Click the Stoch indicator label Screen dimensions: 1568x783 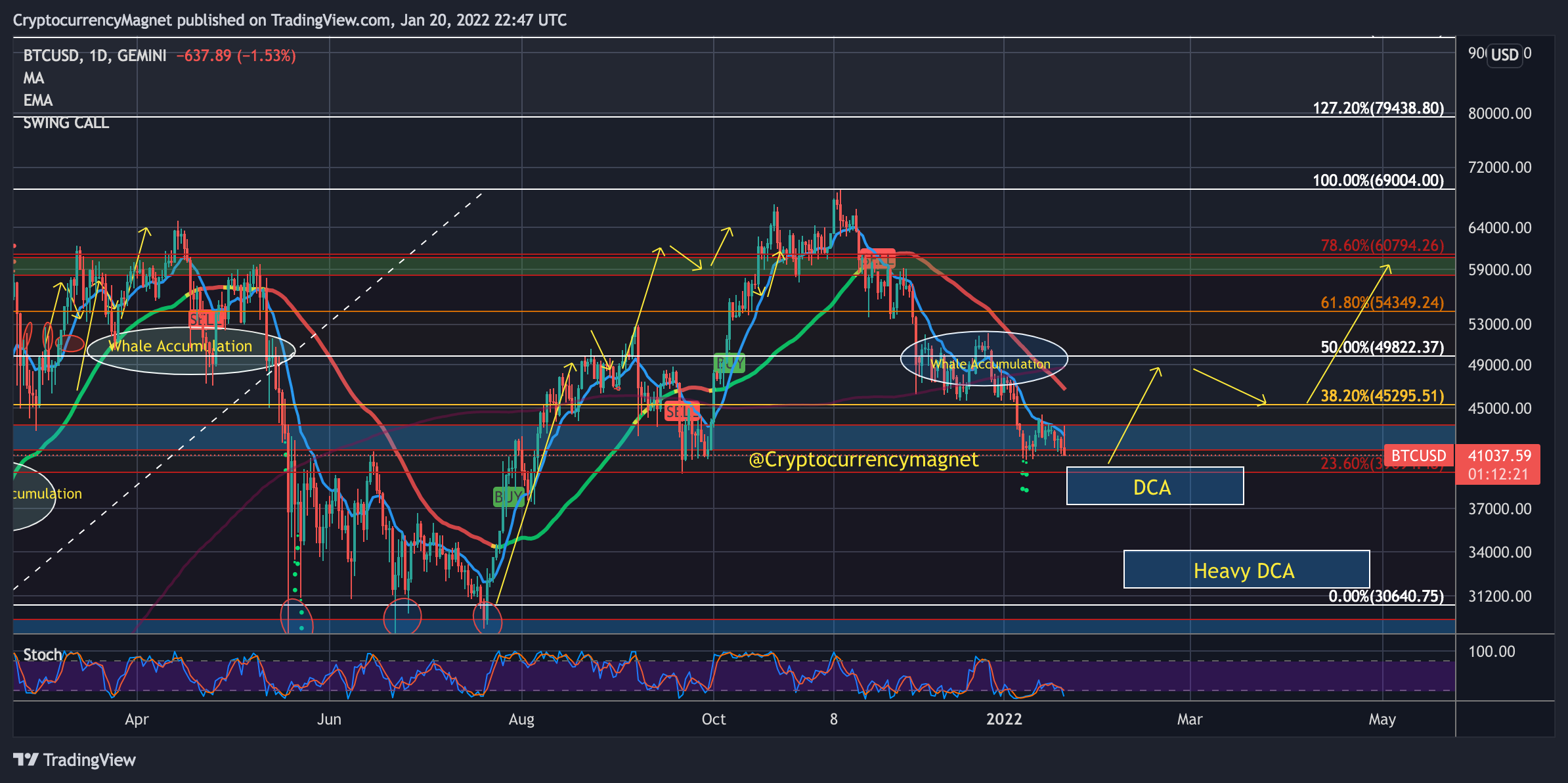(x=43, y=655)
